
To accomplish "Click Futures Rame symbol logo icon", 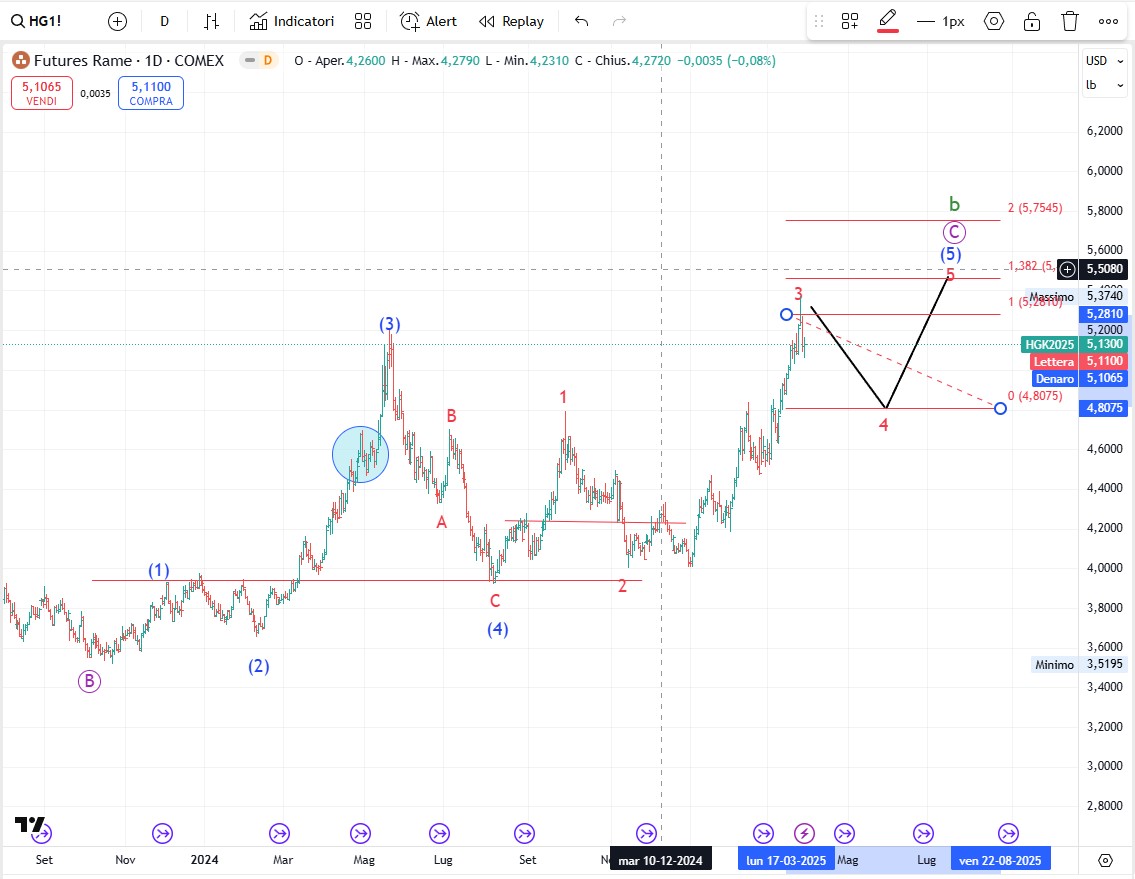I will click(x=21, y=61).
